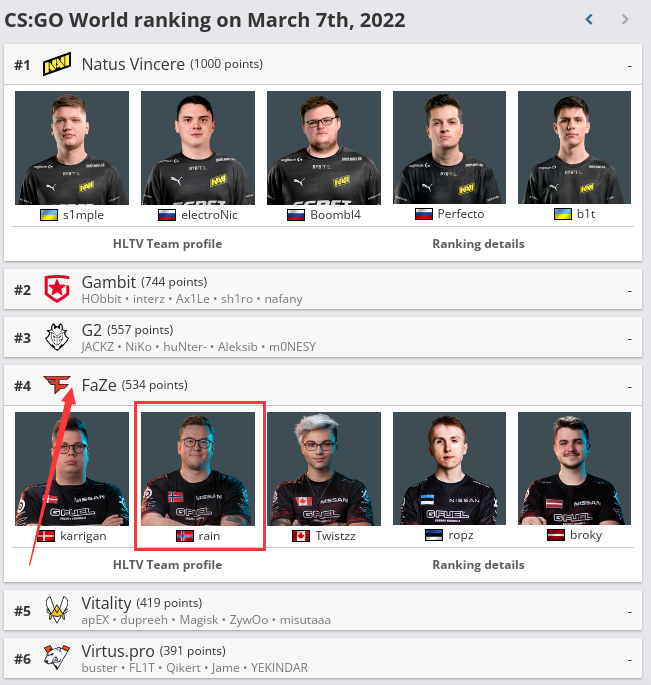
Task: Open Twistzz player name link
Action: (335, 536)
